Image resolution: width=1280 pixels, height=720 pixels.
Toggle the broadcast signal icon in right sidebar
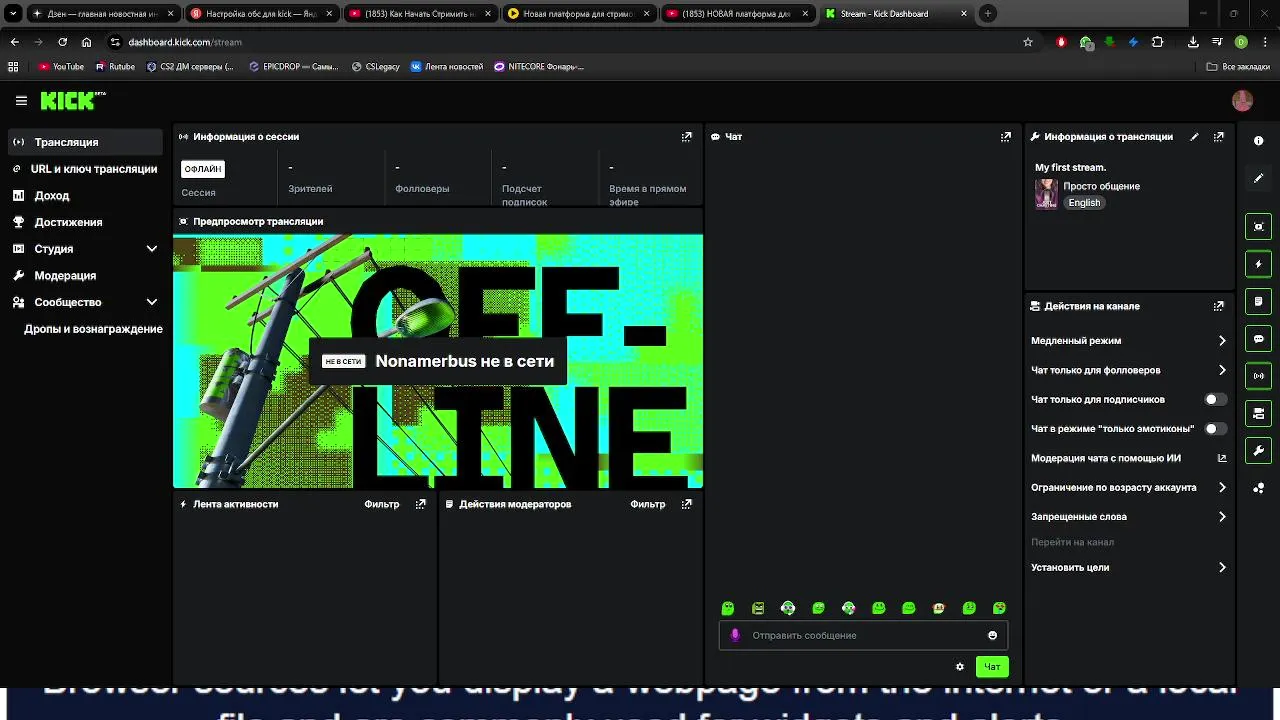pyautogui.click(x=1258, y=376)
